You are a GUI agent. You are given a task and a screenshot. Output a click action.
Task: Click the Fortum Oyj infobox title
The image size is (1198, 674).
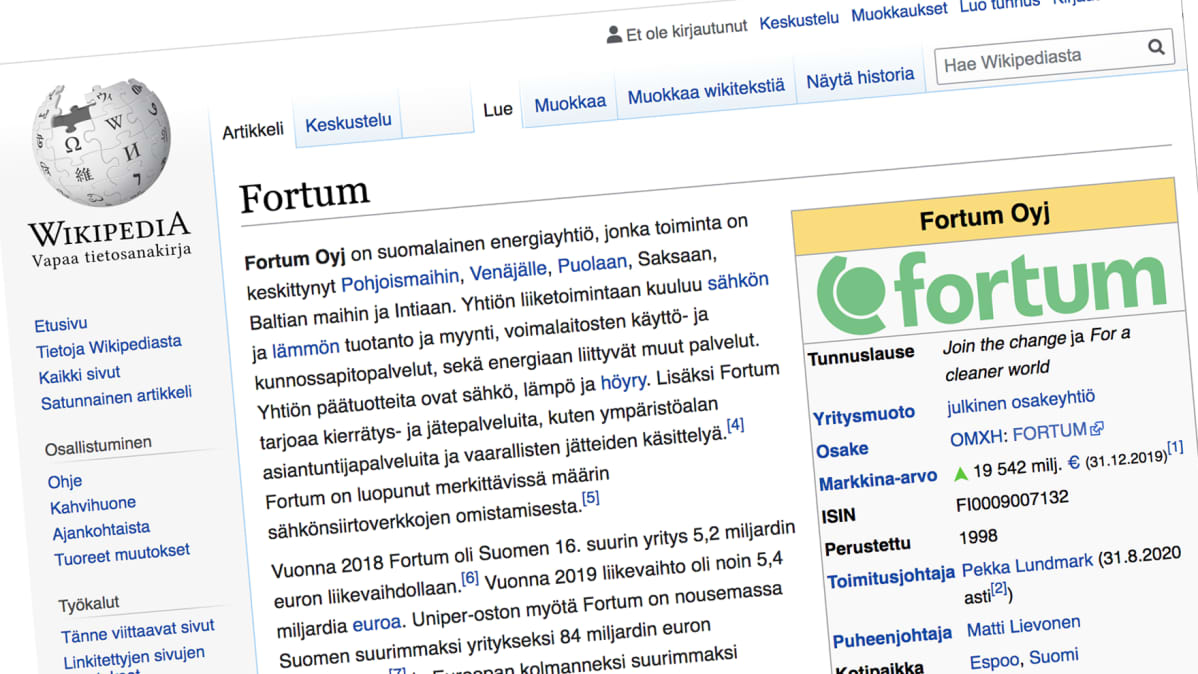coord(984,216)
